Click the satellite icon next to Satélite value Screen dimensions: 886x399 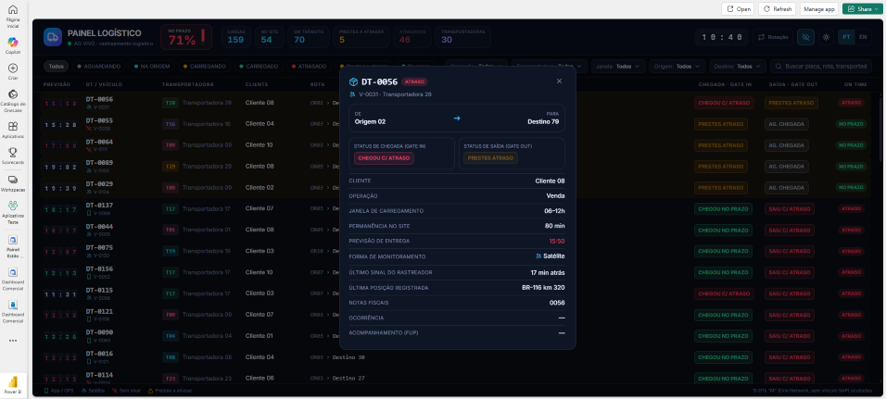tap(538, 256)
